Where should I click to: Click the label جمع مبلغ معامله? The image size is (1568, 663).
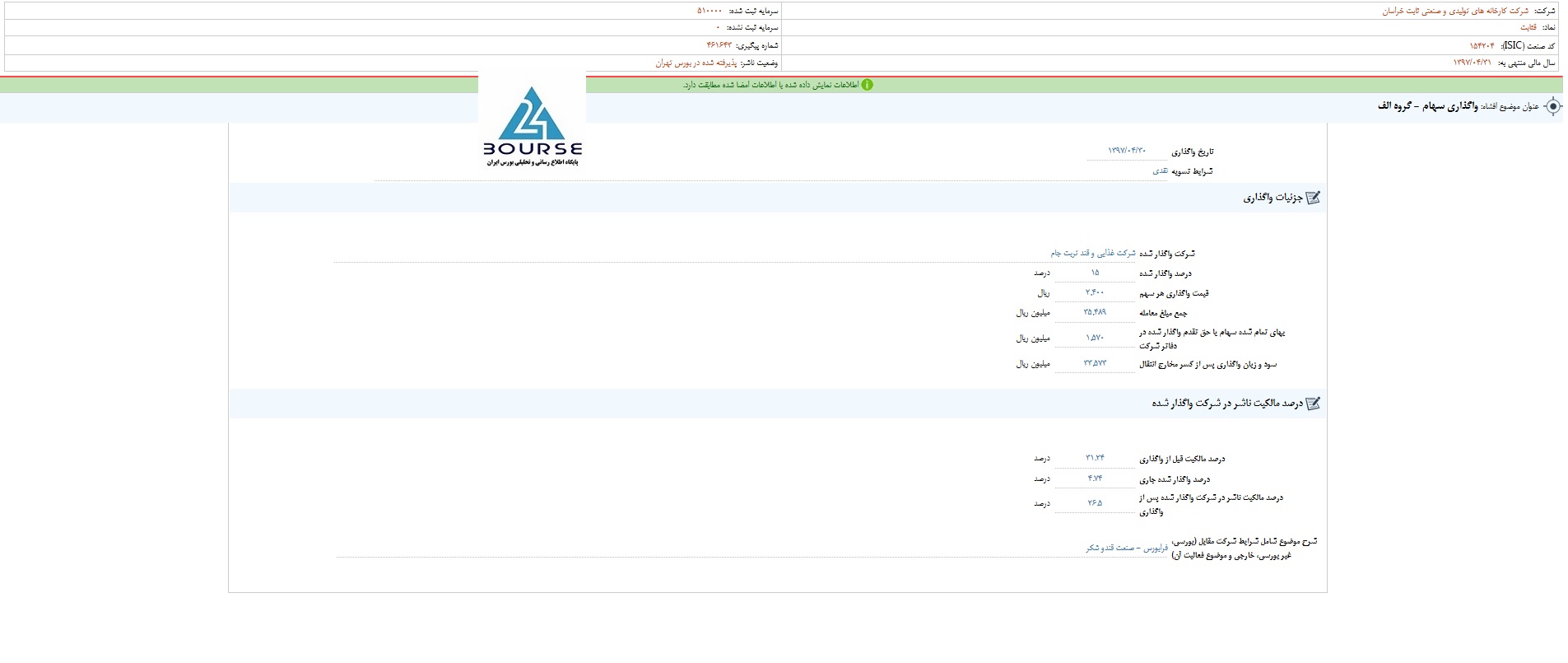coord(1163,313)
